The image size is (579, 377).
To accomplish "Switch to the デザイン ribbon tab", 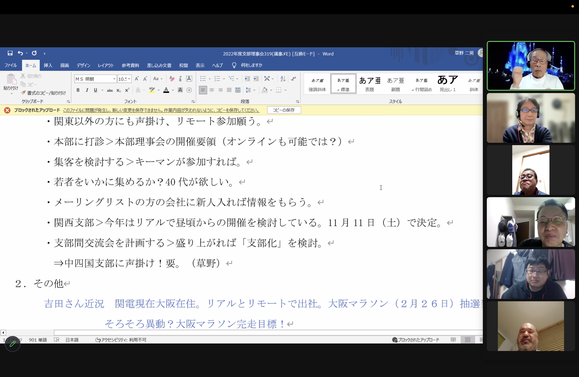I will [x=83, y=65].
